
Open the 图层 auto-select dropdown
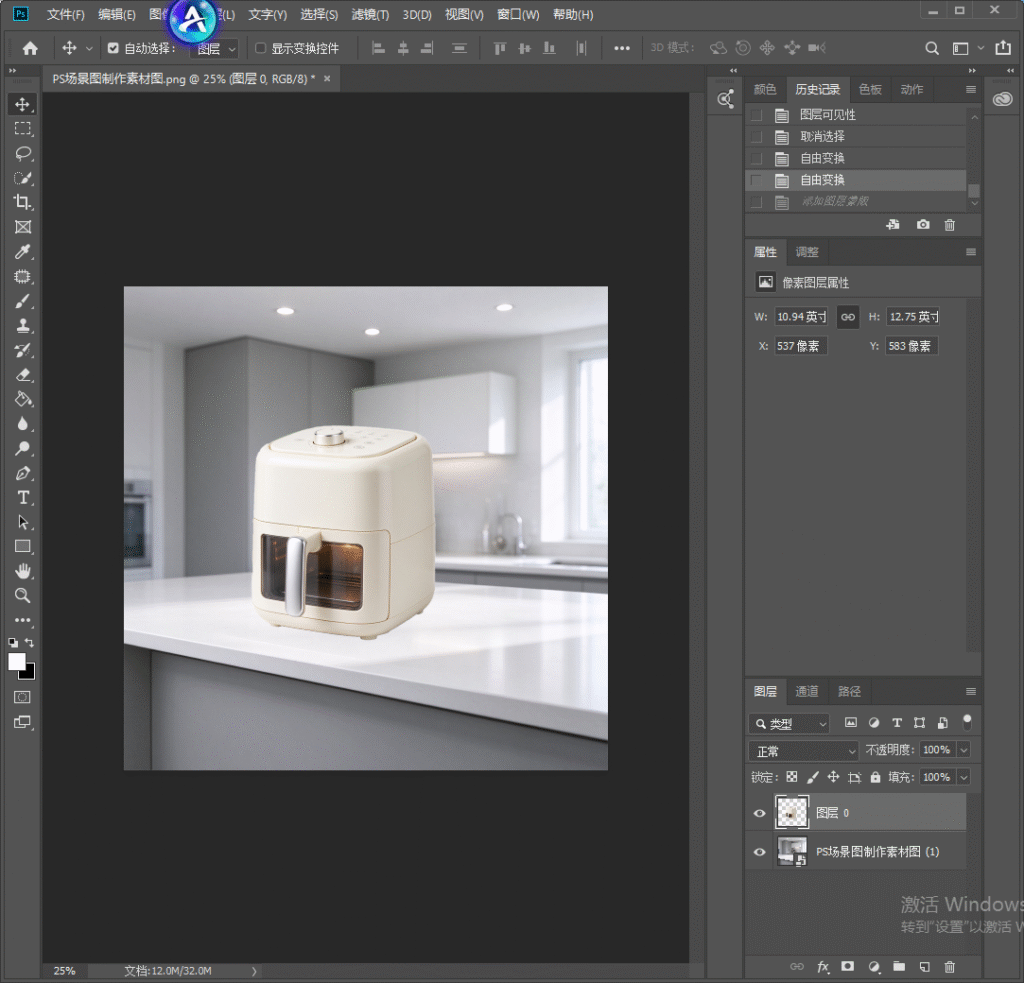click(215, 49)
